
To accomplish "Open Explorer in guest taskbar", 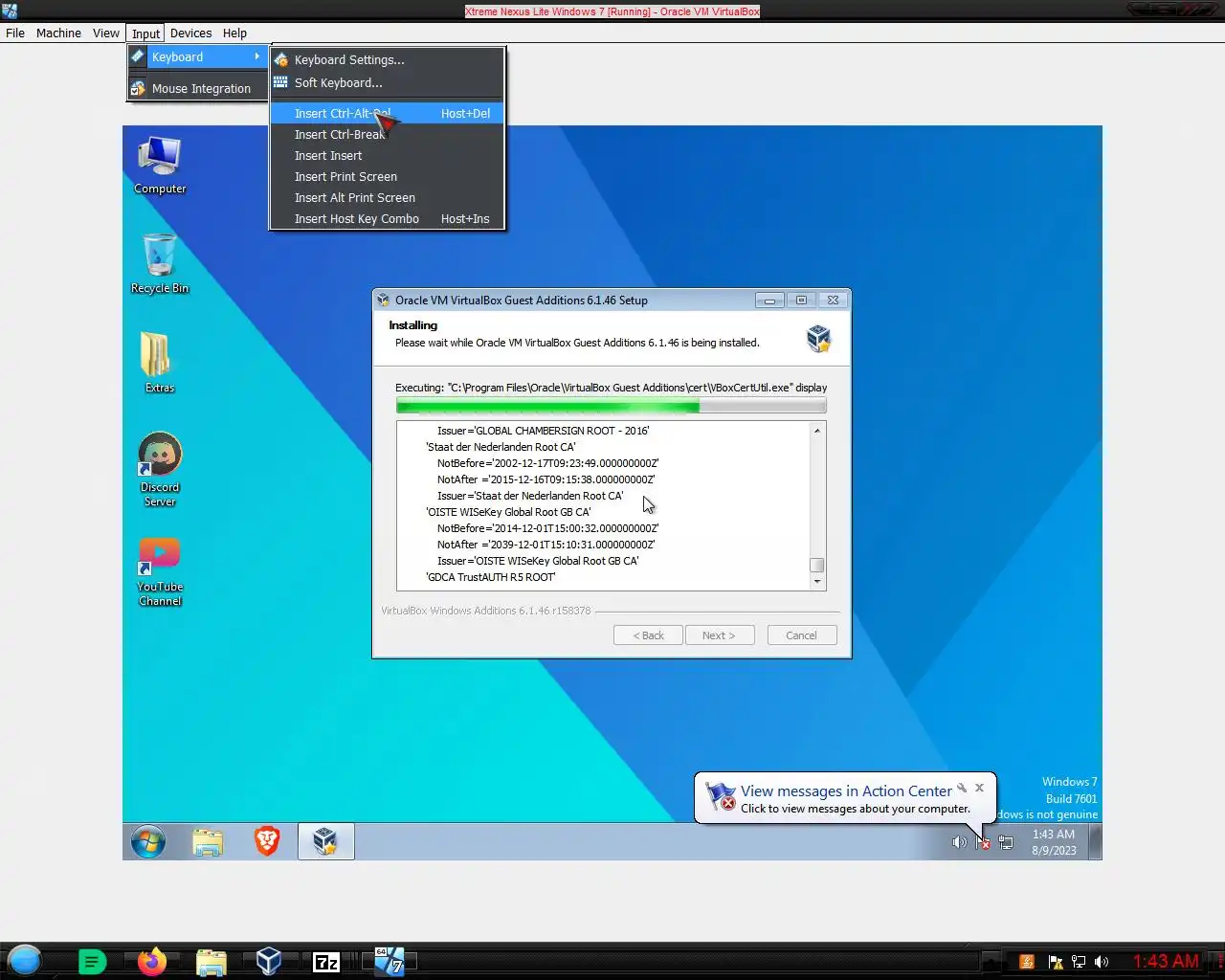I will pyautogui.click(x=208, y=841).
